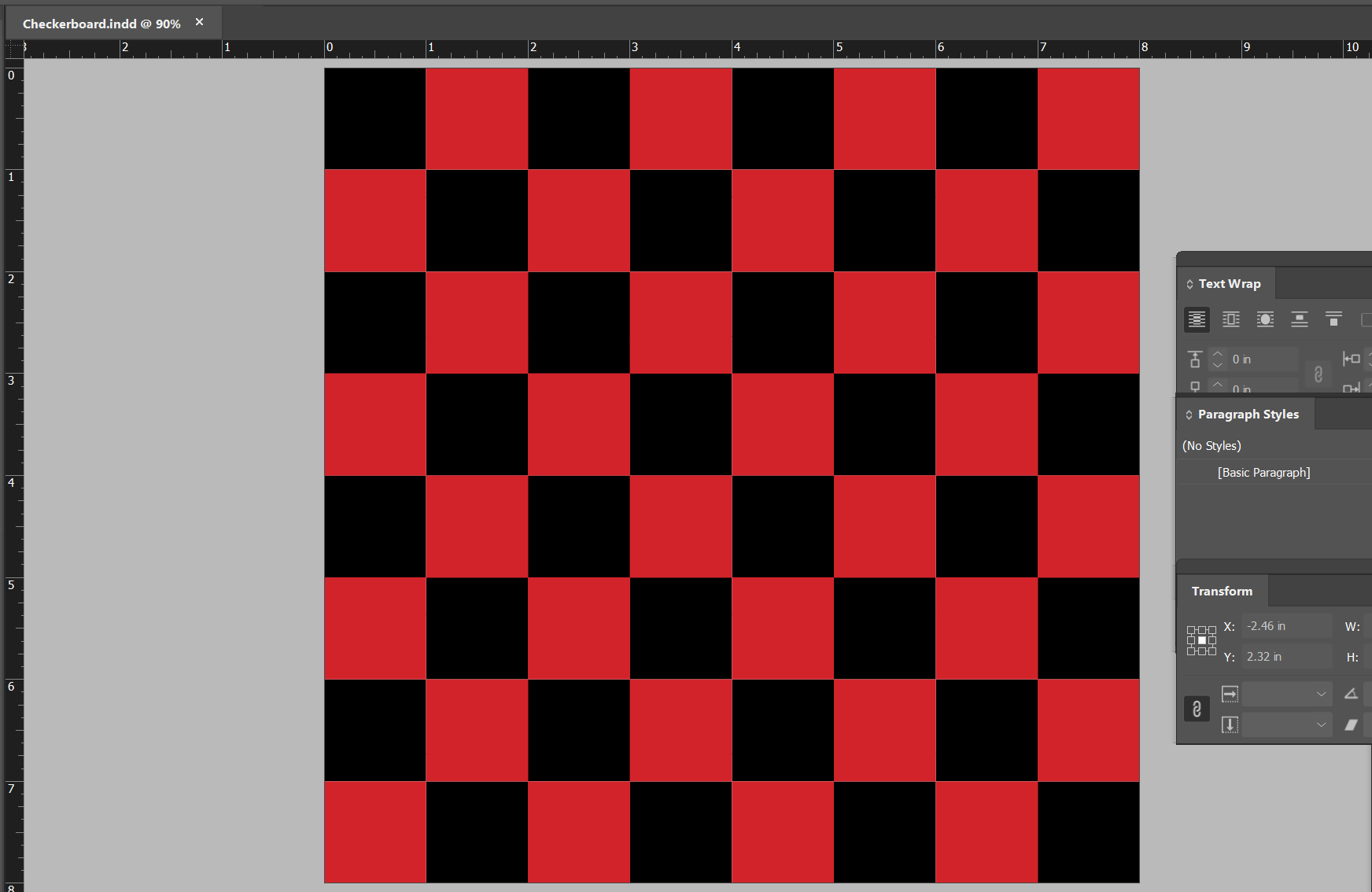1372x892 pixels.
Task: Toggle the constrain proportions link for scaling
Action: (1197, 709)
